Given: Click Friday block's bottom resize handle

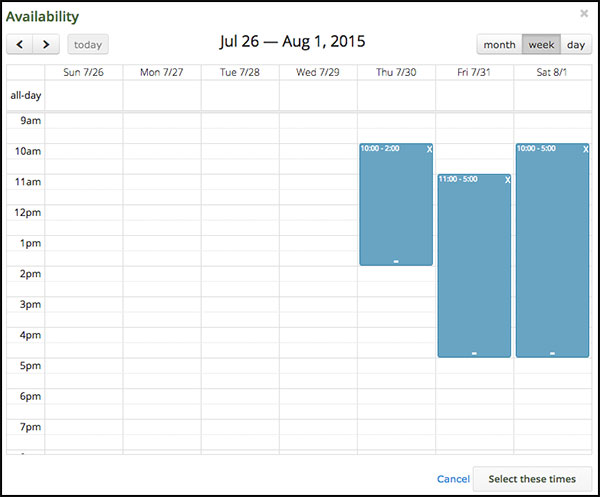Looking at the screenshot, I should 474,354.
